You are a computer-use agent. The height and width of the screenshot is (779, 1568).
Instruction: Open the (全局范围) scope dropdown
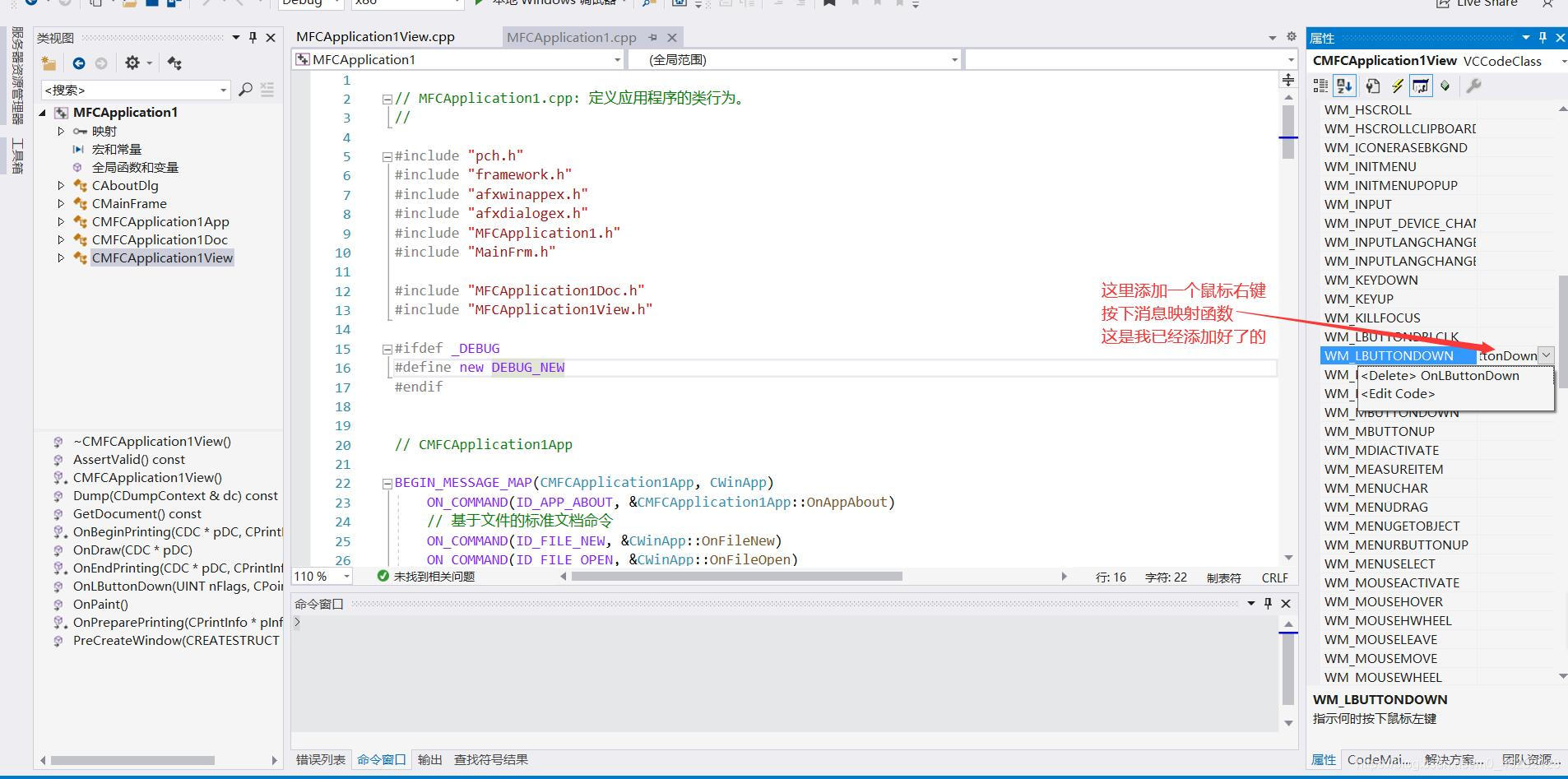(x=954, y=59)
